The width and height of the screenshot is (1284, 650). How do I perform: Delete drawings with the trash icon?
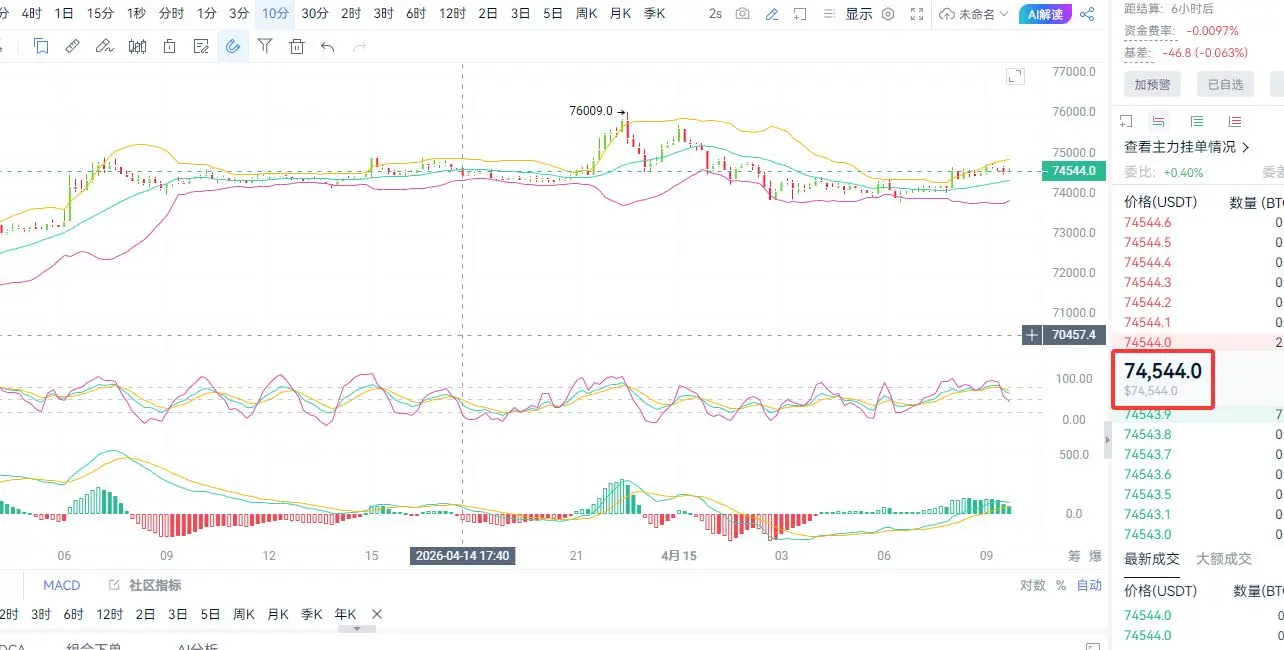(x=297, y=46)
